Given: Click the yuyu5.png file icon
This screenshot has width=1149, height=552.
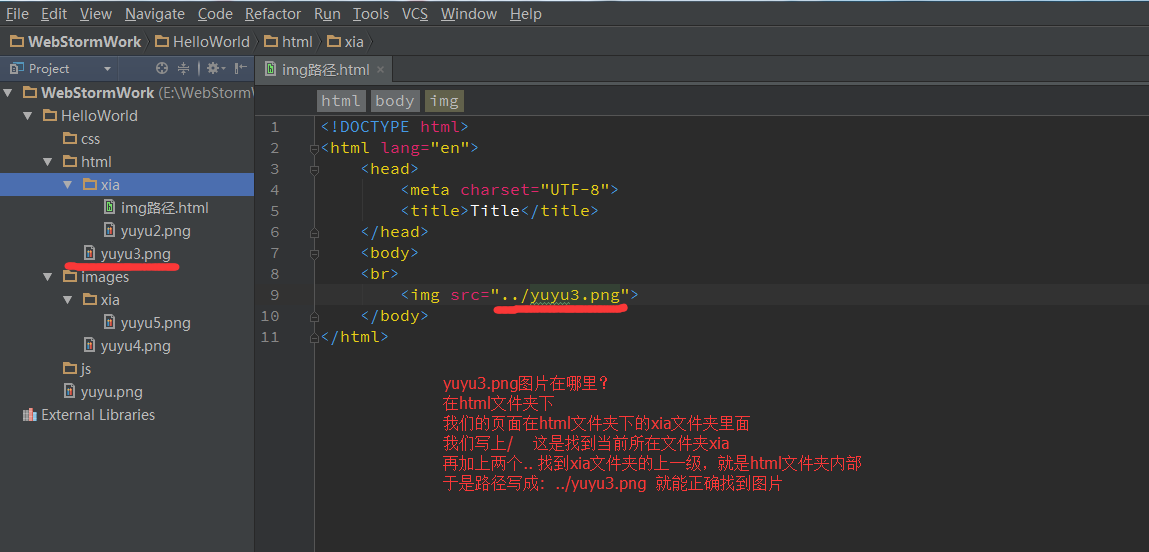Looking at the screenshot, I should tap(109, 323).
